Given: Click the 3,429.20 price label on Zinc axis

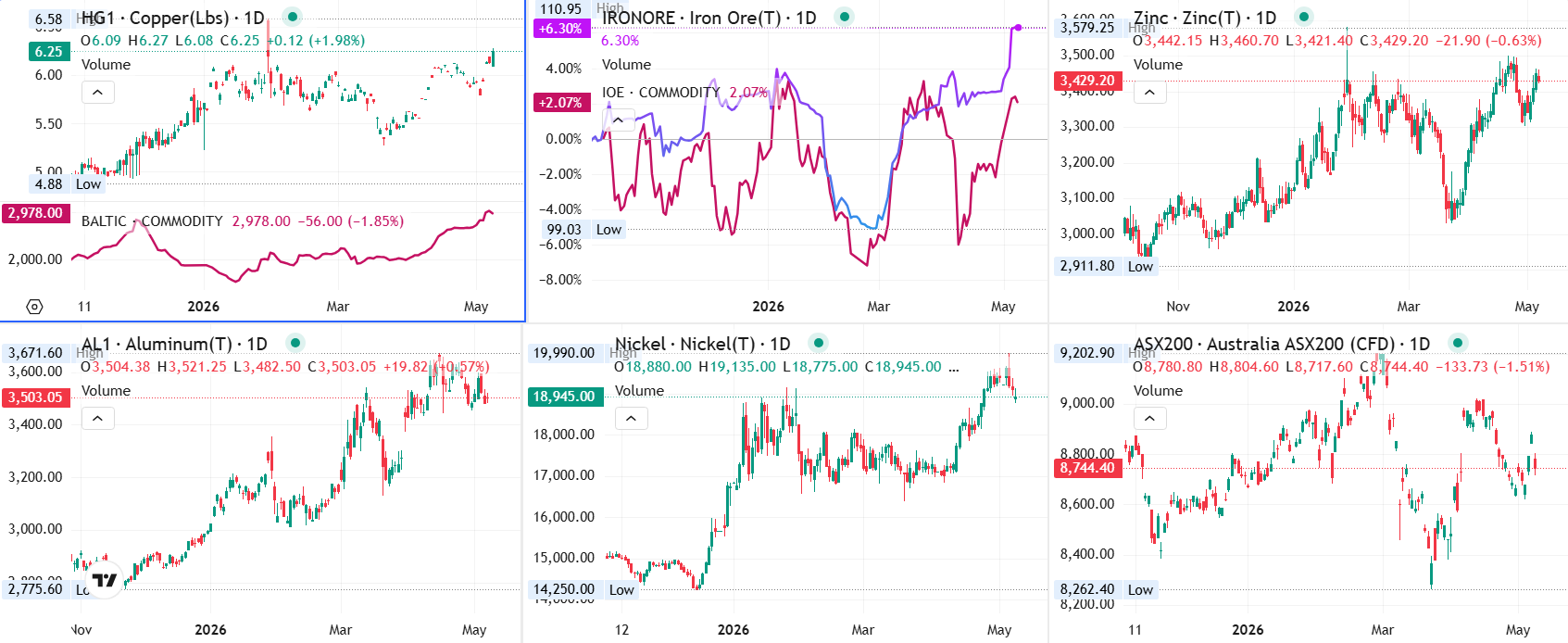Looking at the screenshot, I should click(x=1088, y=81).
